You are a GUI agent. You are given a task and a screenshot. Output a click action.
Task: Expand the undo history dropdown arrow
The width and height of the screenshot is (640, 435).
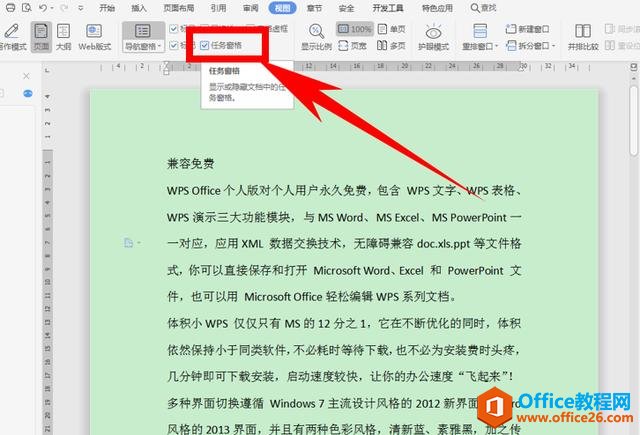(52, 8)
